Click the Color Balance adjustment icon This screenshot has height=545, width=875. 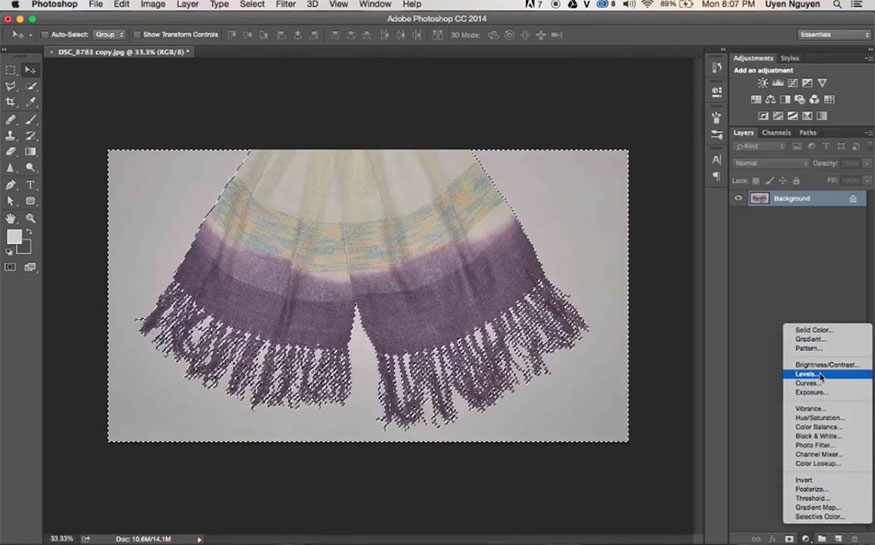point(770,99)
